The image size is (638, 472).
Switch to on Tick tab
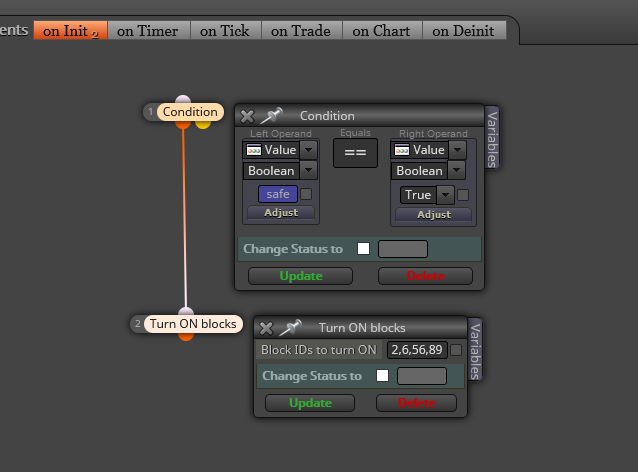(225, 31)
